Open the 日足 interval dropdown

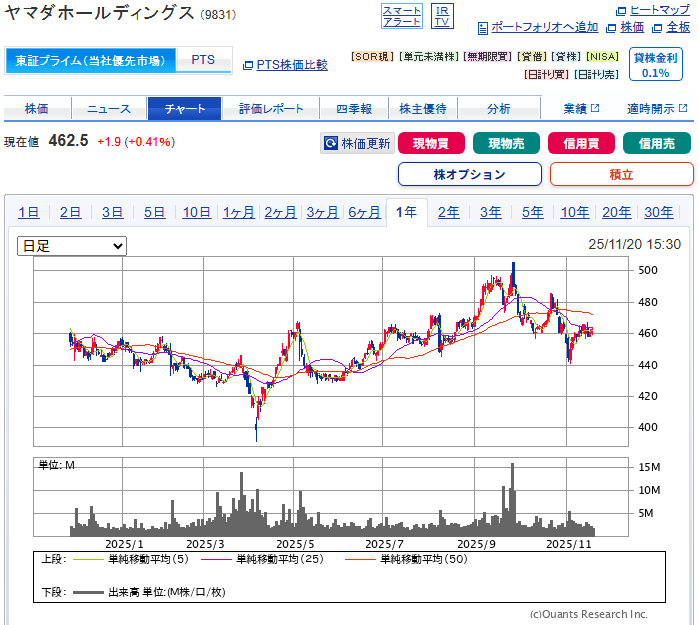[72, 246]
